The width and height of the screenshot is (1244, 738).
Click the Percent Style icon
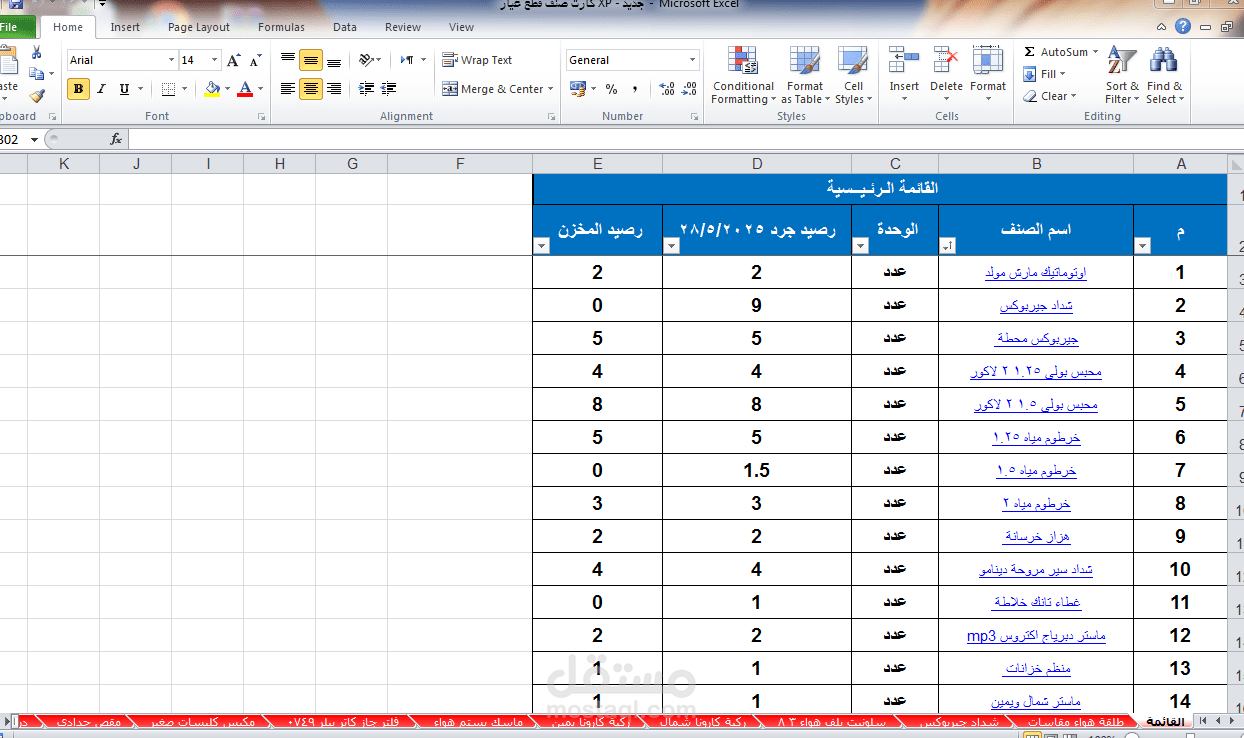(611, 89)
